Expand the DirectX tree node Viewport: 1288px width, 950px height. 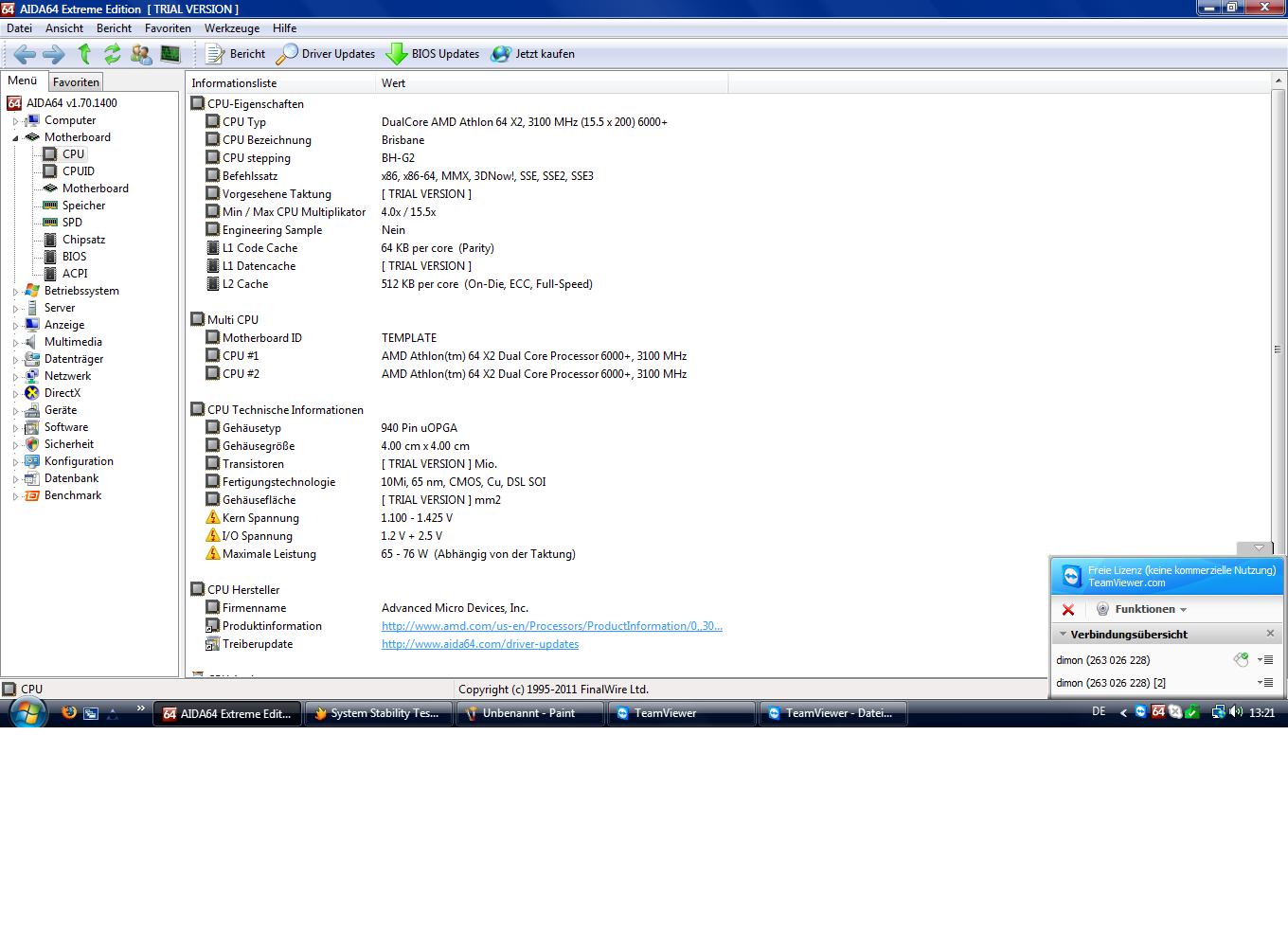coord(15,394)
